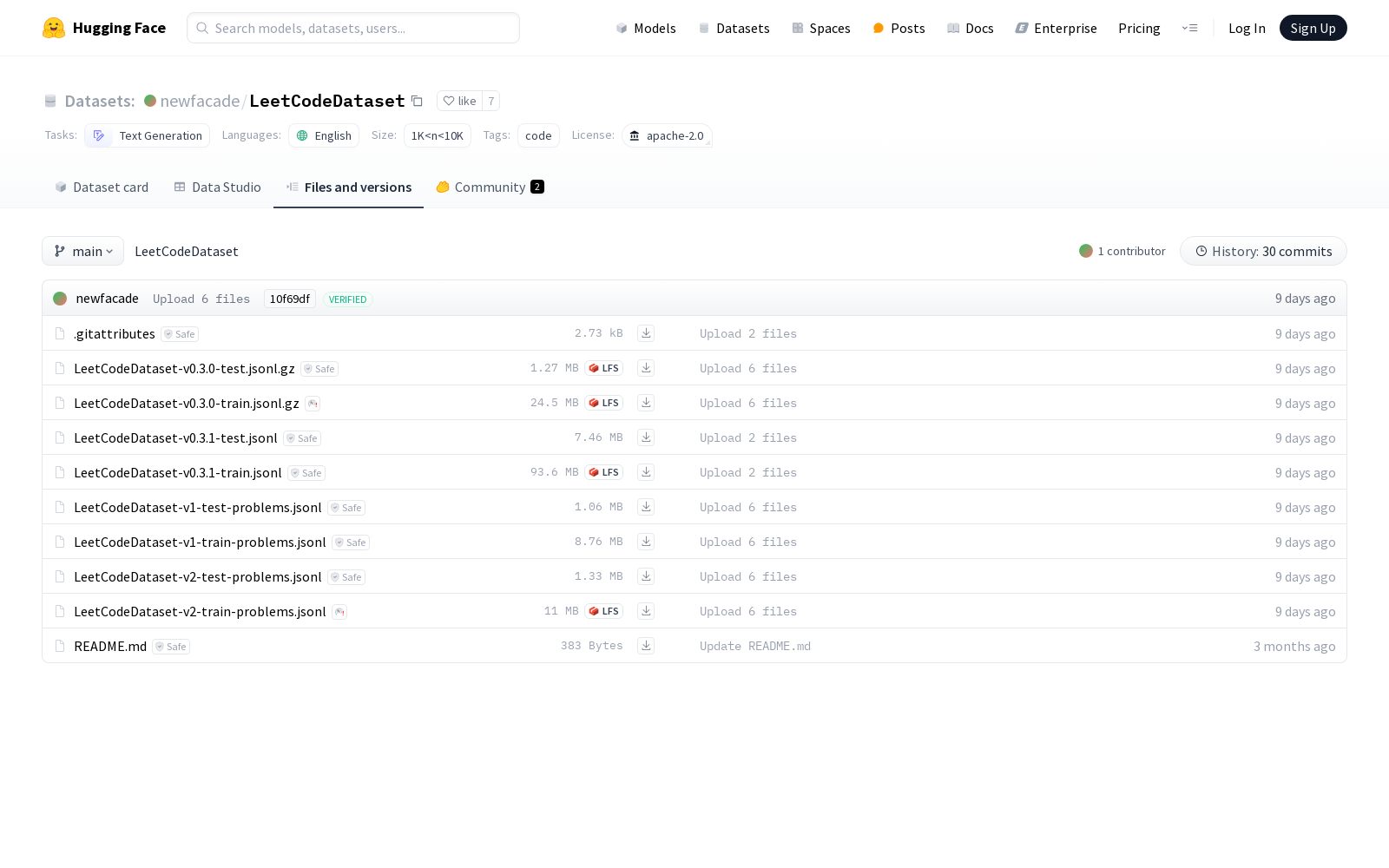The height and width of the screenshot is (868, 1389).
Task: Open the Community tab
Action: point(490,187)
